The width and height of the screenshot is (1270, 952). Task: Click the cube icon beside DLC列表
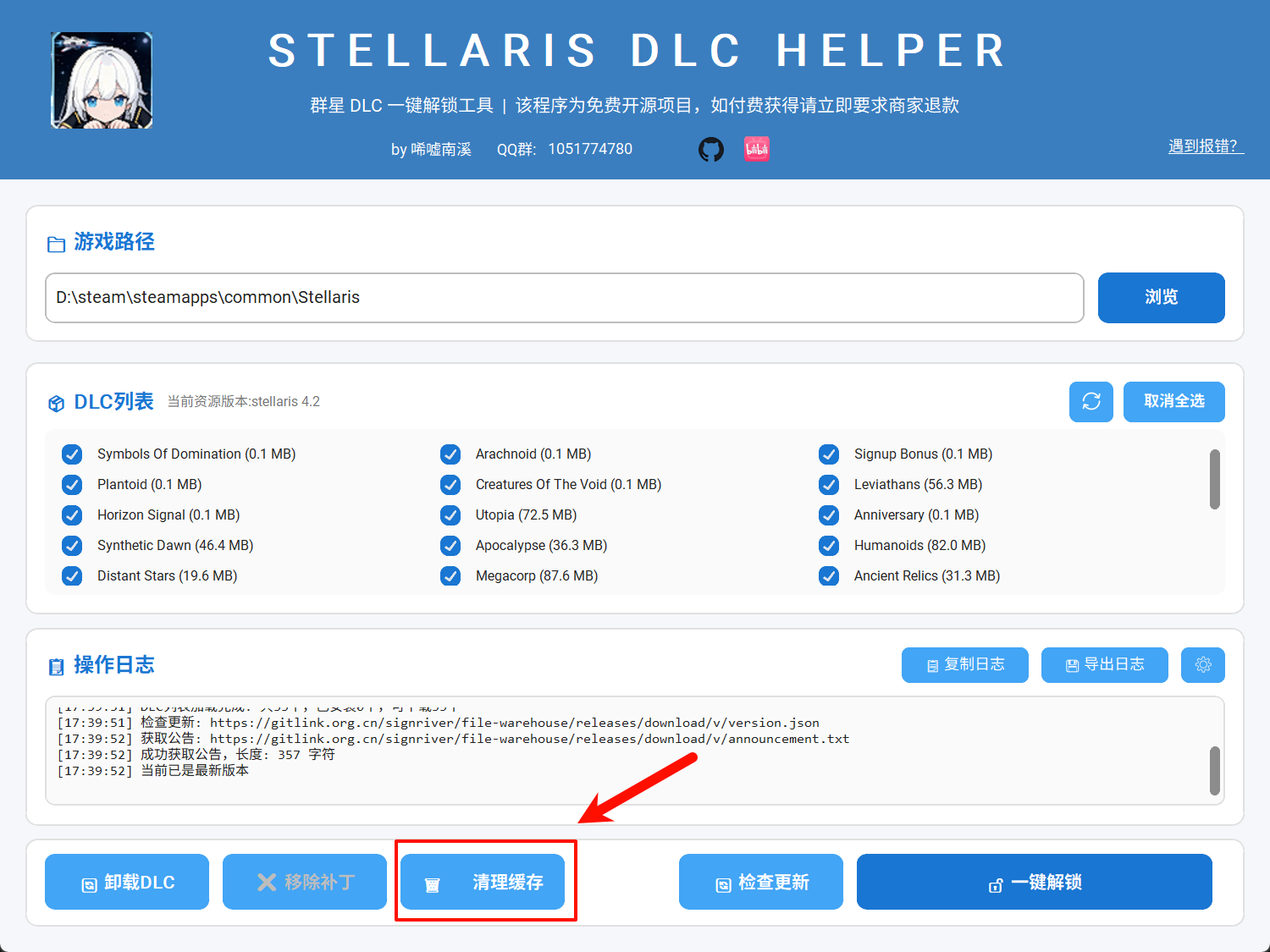point(57,404)
